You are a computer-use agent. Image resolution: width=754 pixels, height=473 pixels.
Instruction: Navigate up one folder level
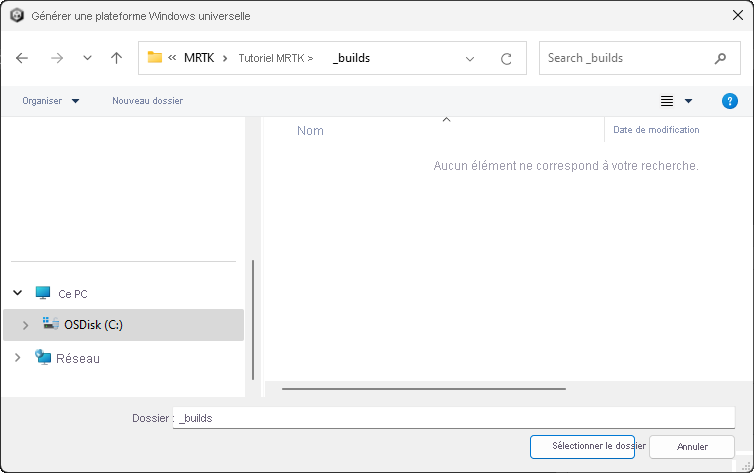point(116,58)
